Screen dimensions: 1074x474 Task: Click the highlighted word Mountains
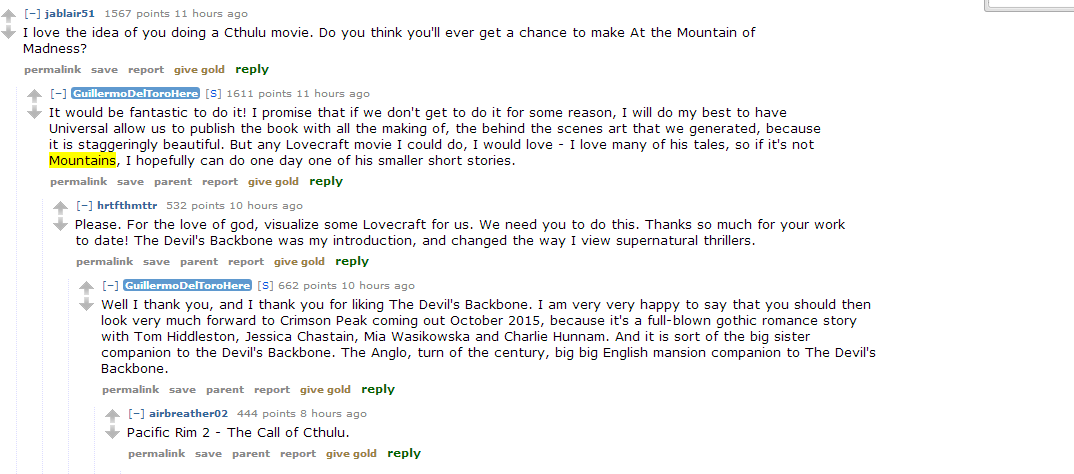(x=83, y=161)
